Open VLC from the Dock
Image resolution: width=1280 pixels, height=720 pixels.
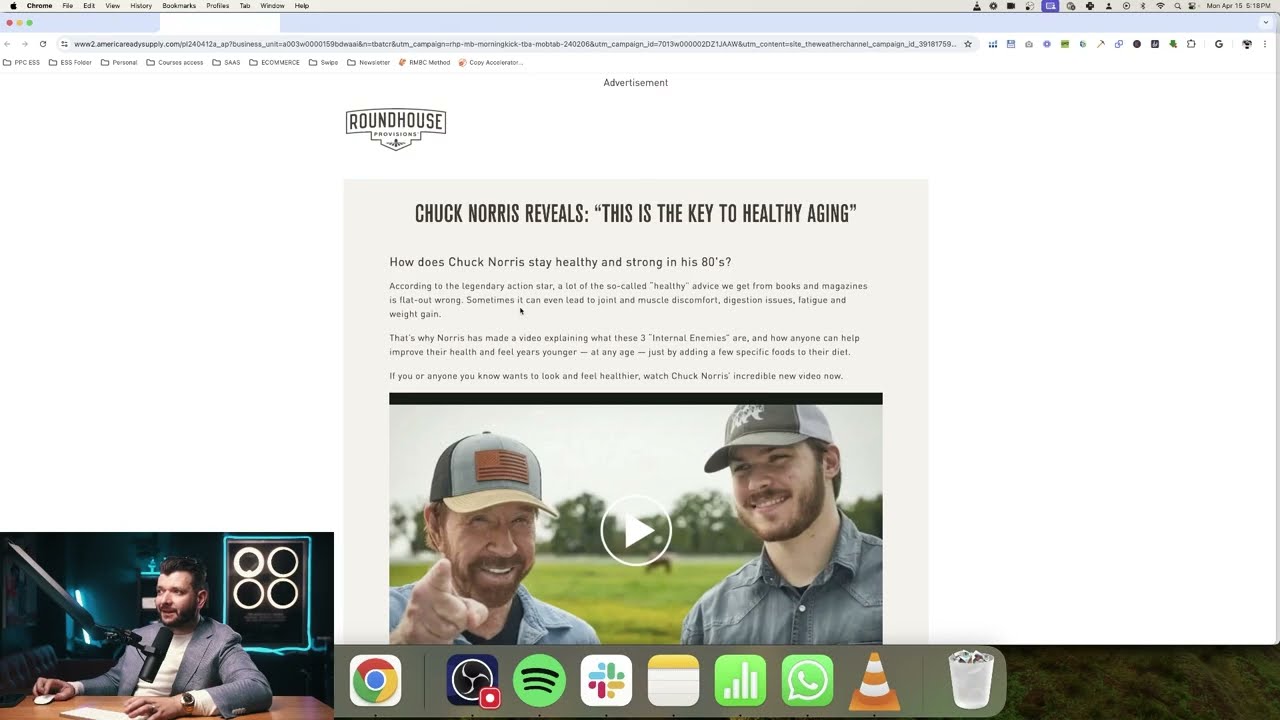pyautogui.click(x=874, y=681)
